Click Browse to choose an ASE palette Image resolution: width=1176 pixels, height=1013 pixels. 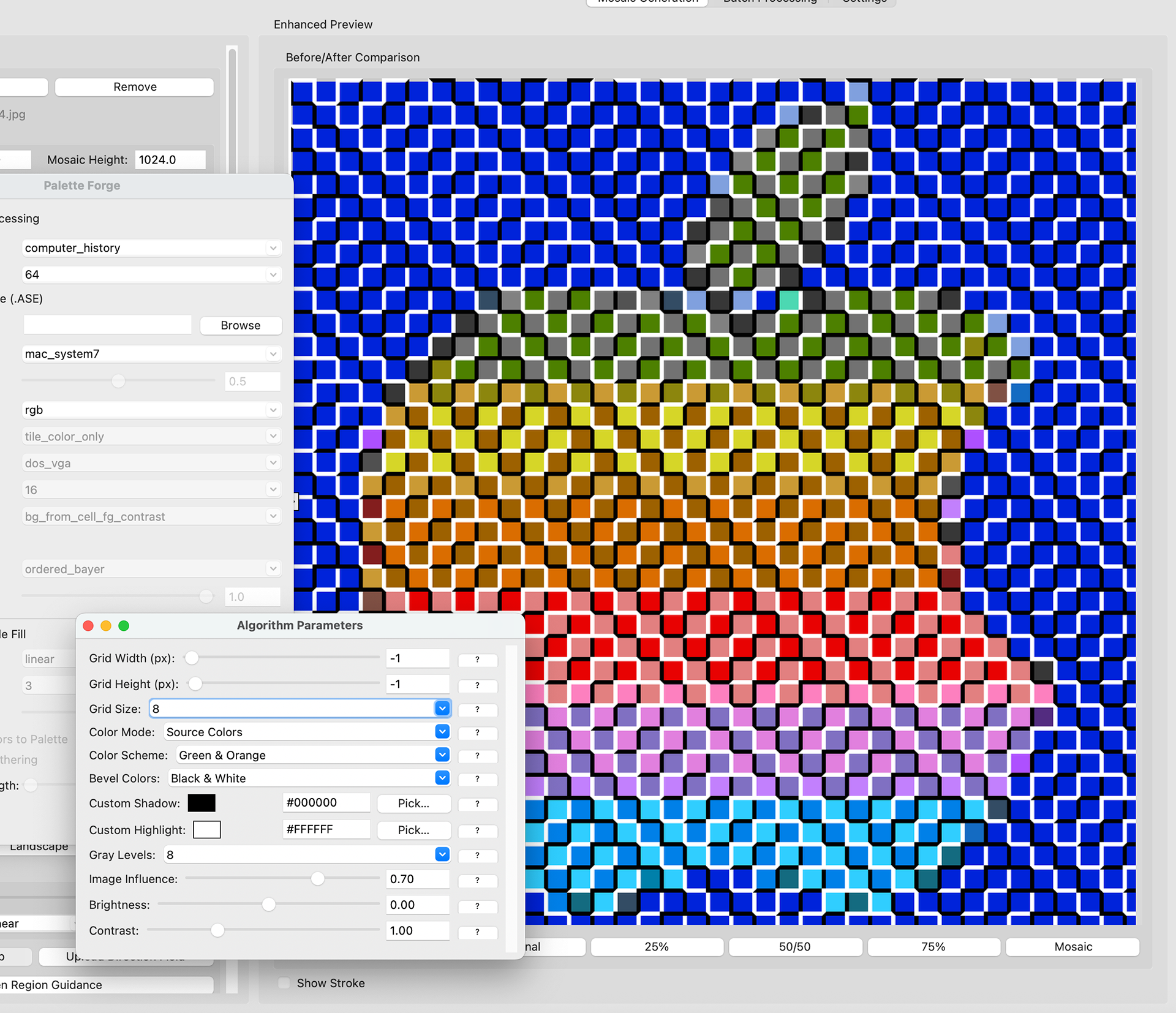241,325
